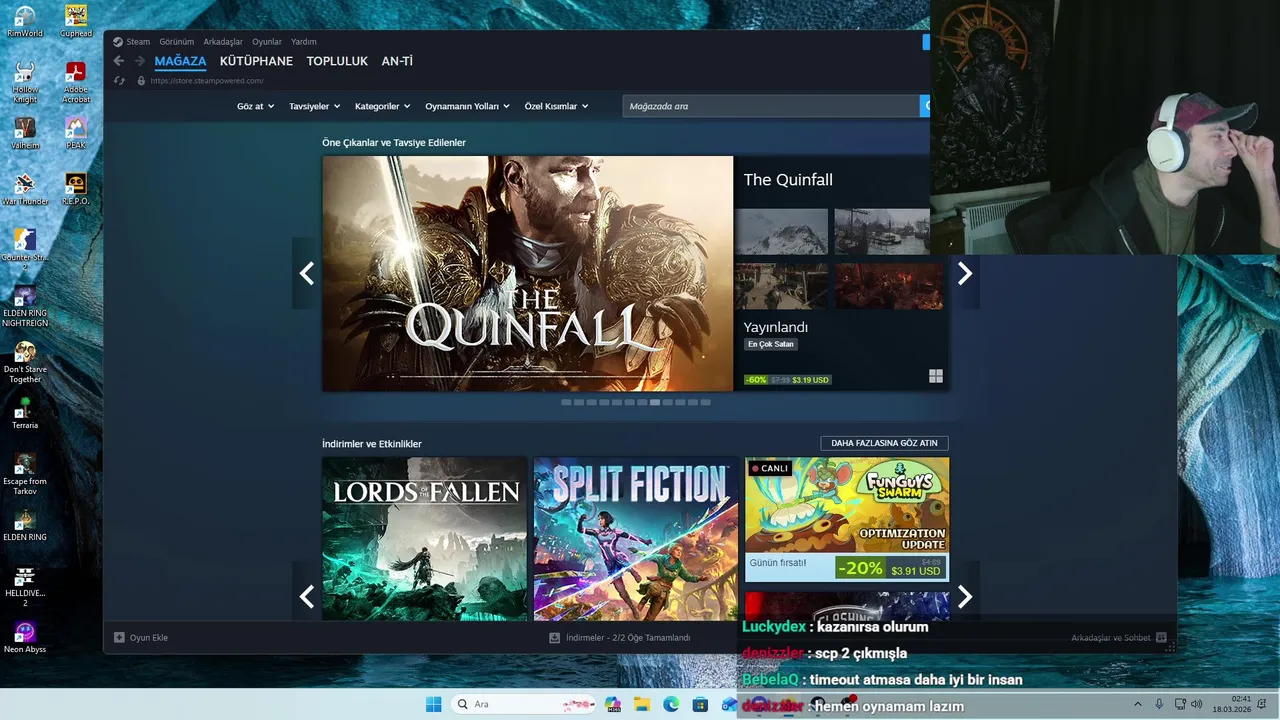This screenshot has height=720, width=1280.
Task: Open Özel Kısımlar dropdown
Action: point(556,106)
